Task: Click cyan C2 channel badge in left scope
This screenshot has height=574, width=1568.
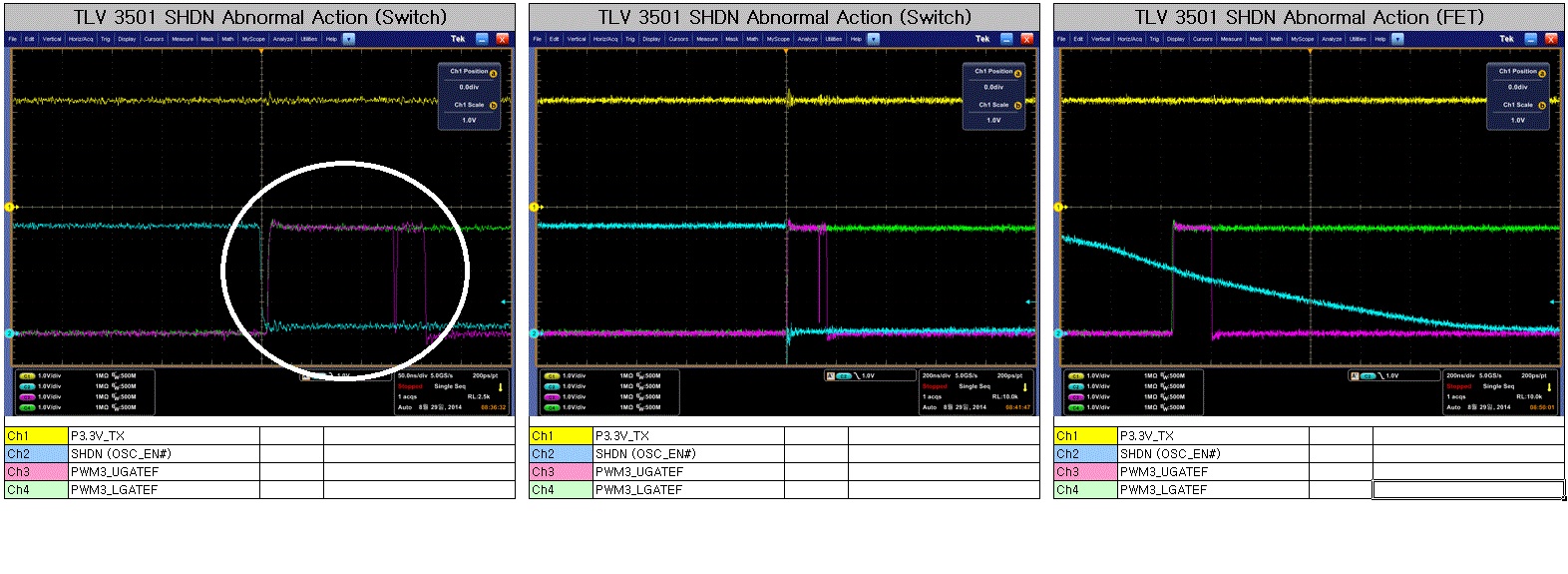Action: (26, 386)
